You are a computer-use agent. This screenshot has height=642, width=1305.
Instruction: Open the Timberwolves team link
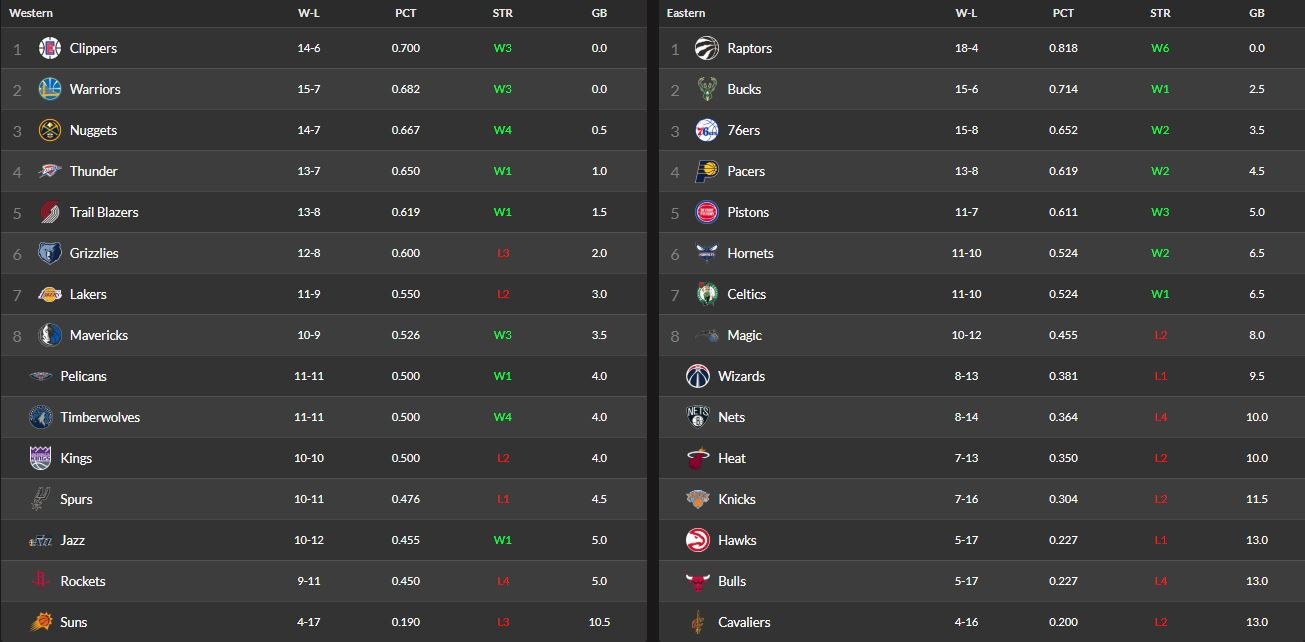coord(100,417)
